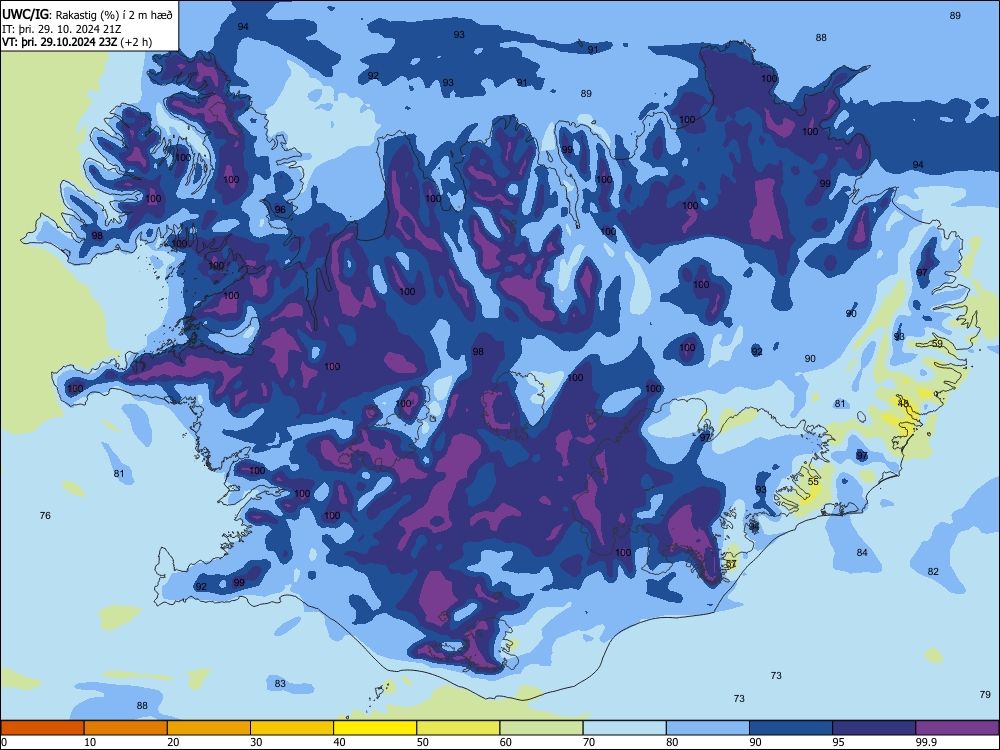
Task: Click the humidity value 82 off the southeast coast
Action: pyautogui.click(x=933, y=571)
